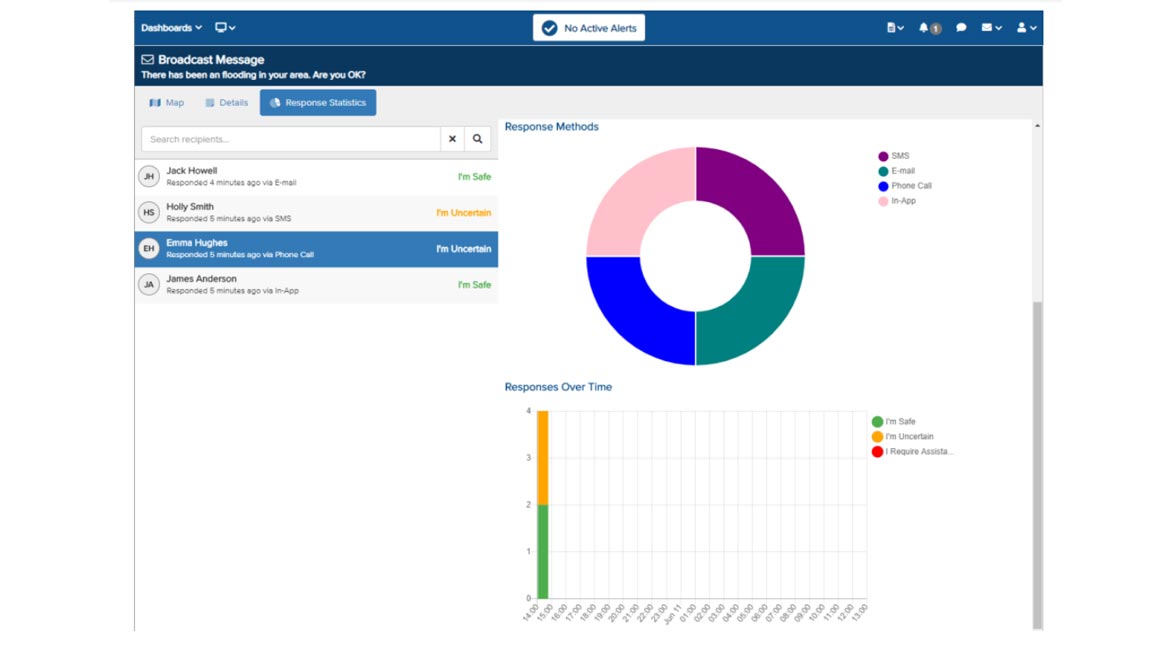Open the user account dropdown
1170x658 pixels.
tap(1026, 28)
